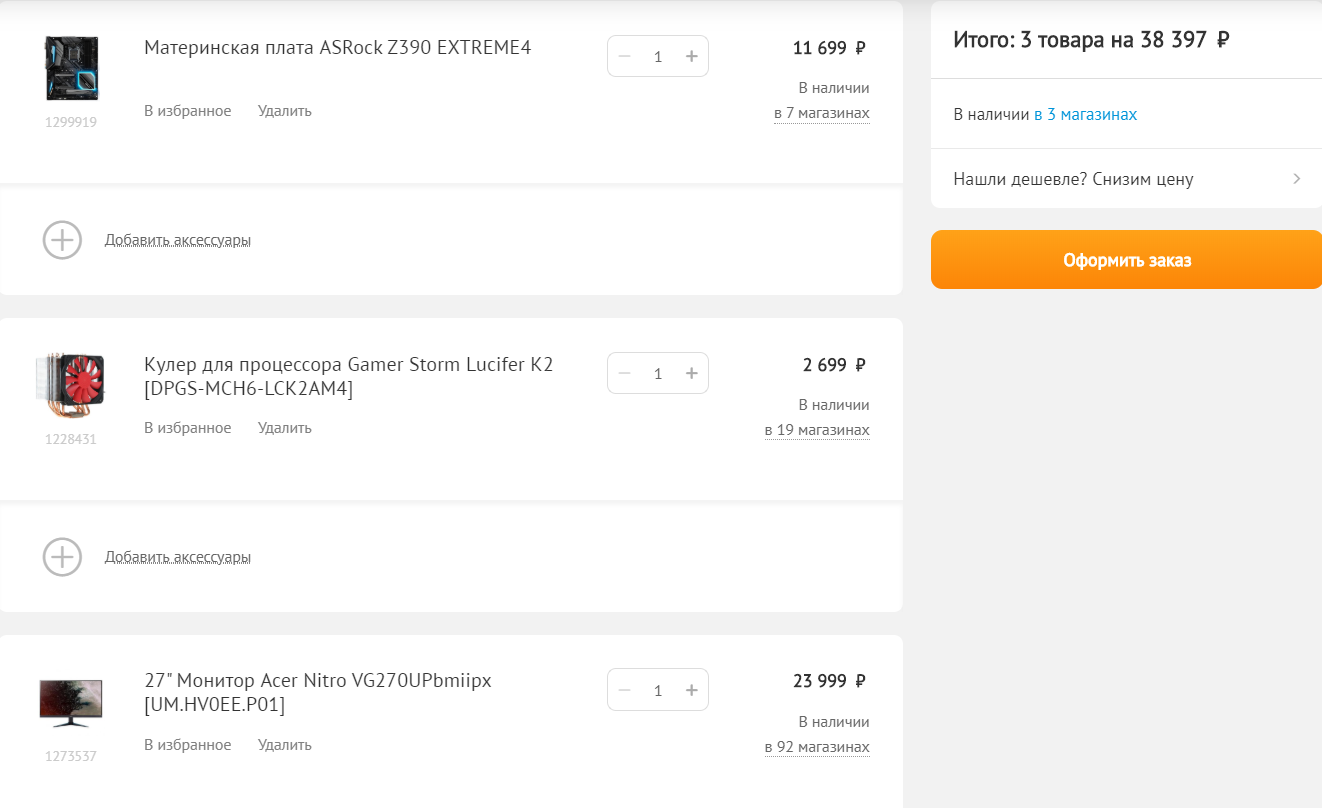This screenshot has height=808, width=1322.
Task: Click plus circle icon below cooler
Action: pyautogui.click(x=62, y=557)
